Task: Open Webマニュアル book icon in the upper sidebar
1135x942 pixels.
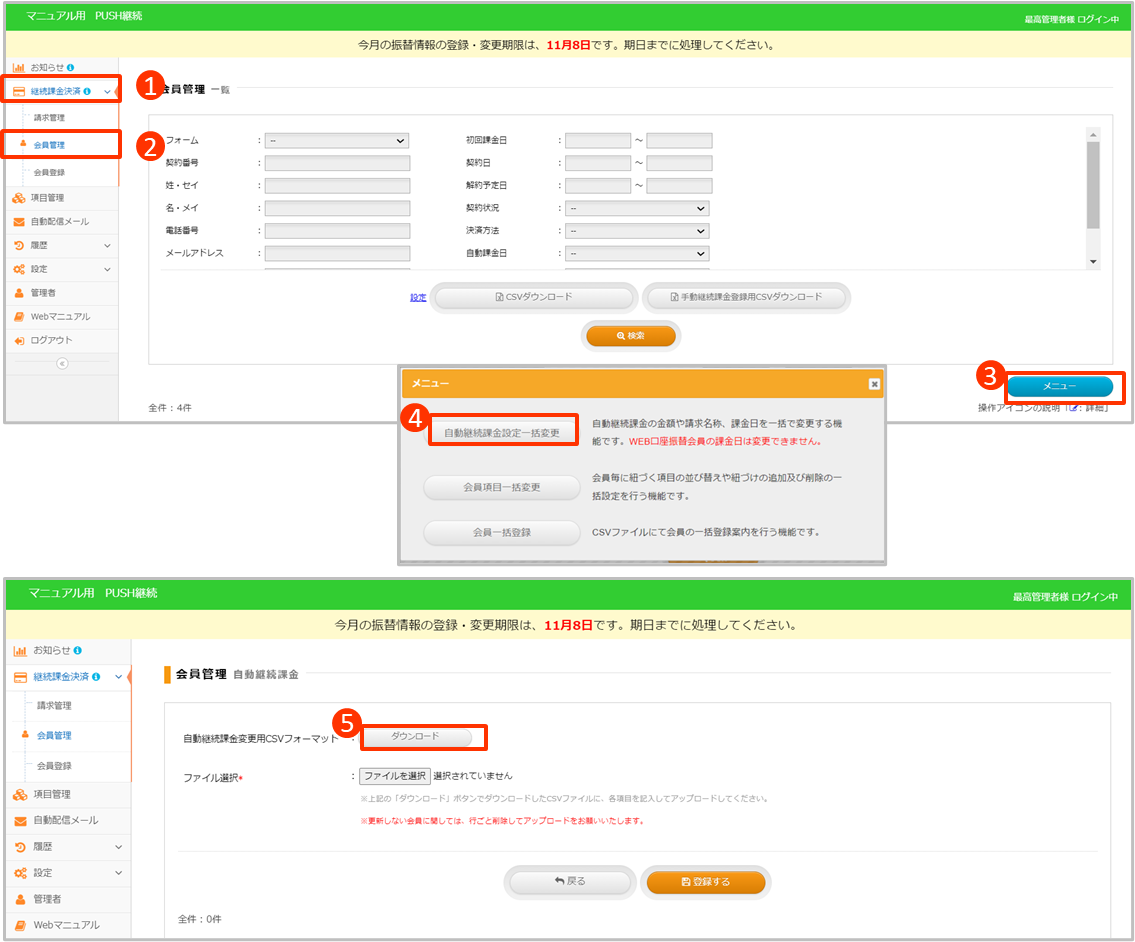Action: tap(20, 317)
